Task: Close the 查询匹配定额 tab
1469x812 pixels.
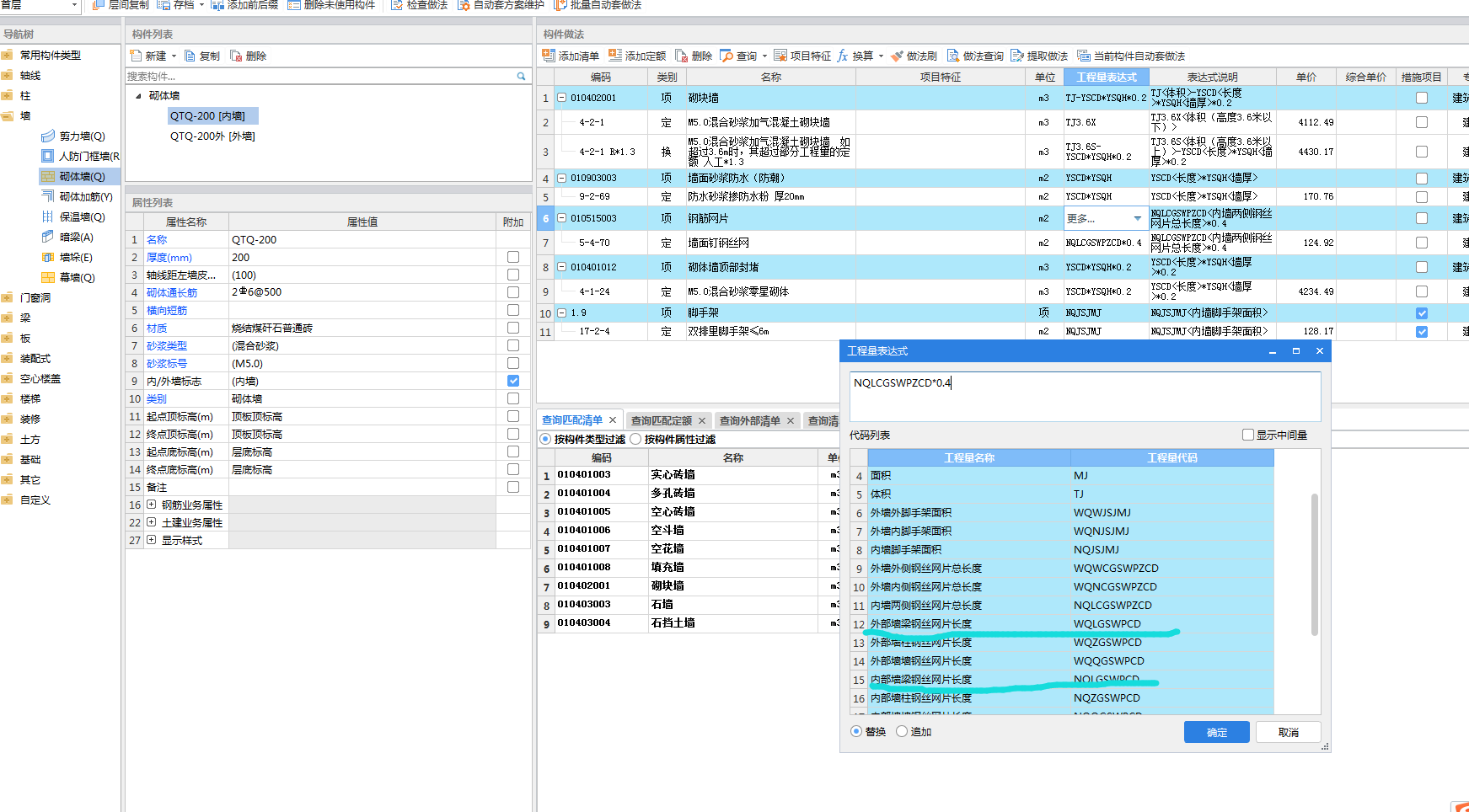Action: 702,420
